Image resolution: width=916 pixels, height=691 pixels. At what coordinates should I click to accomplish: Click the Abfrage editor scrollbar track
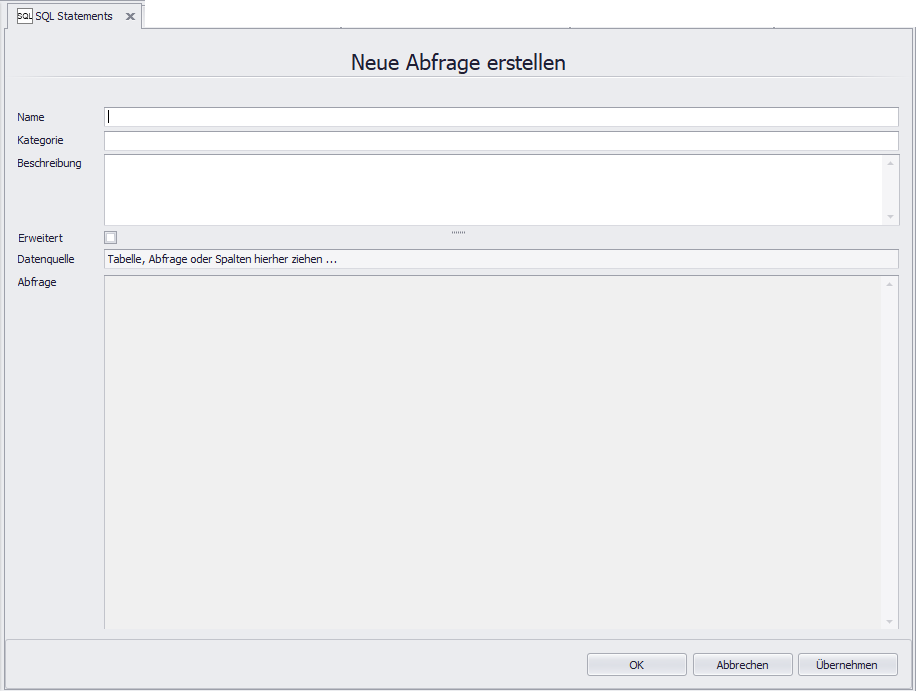pyautogui.click(x=890, y=450)
